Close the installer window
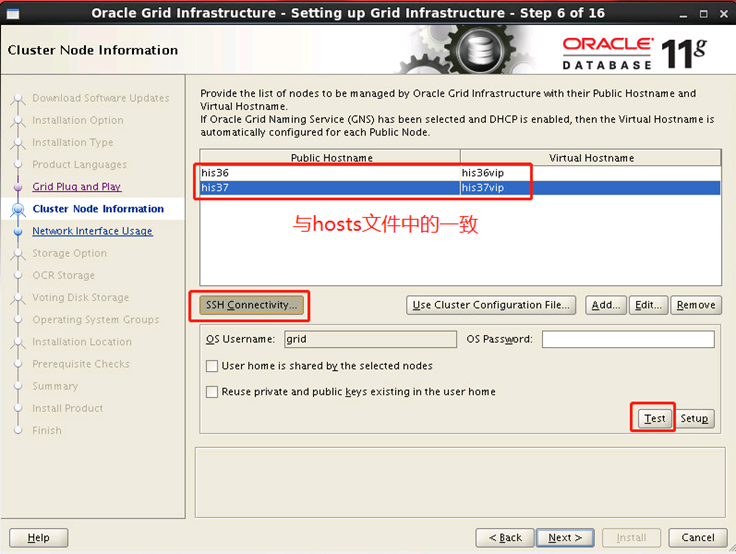Screen dimensions: 736x554 pyautogui.click(x=724, y=14)
